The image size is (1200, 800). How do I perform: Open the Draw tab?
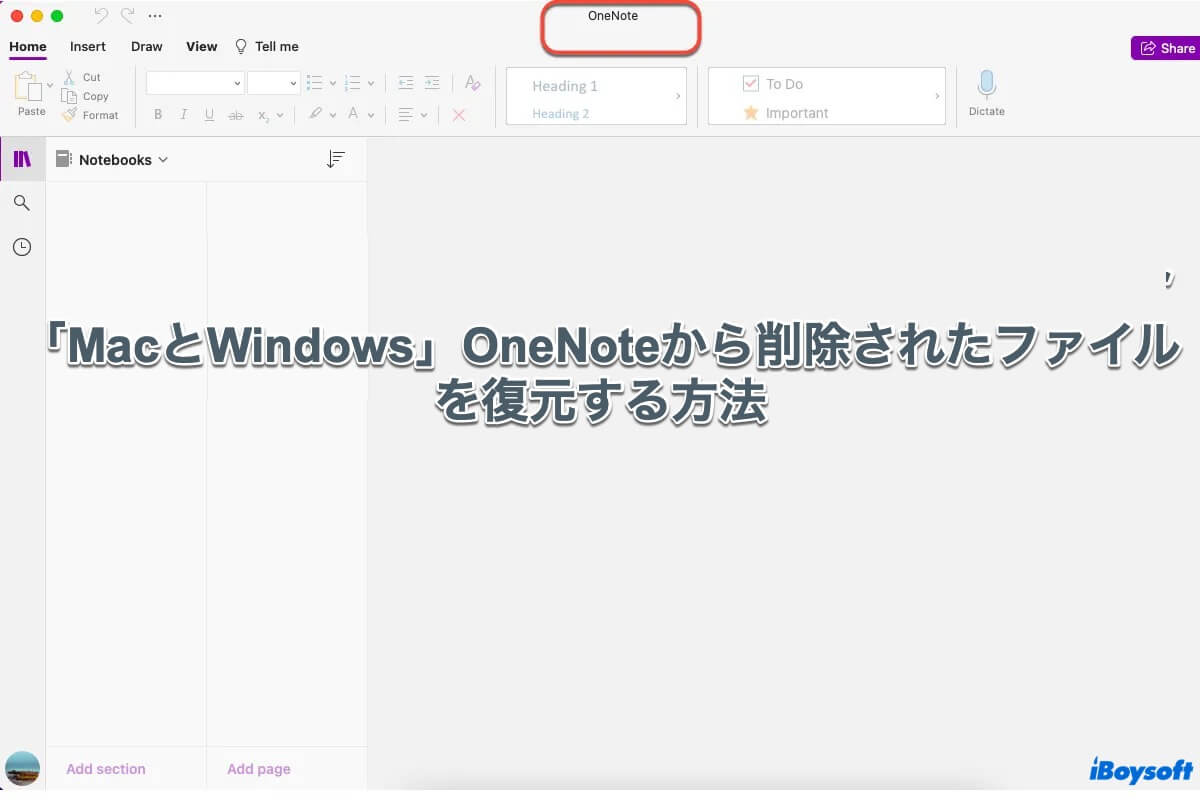(147, 46)
